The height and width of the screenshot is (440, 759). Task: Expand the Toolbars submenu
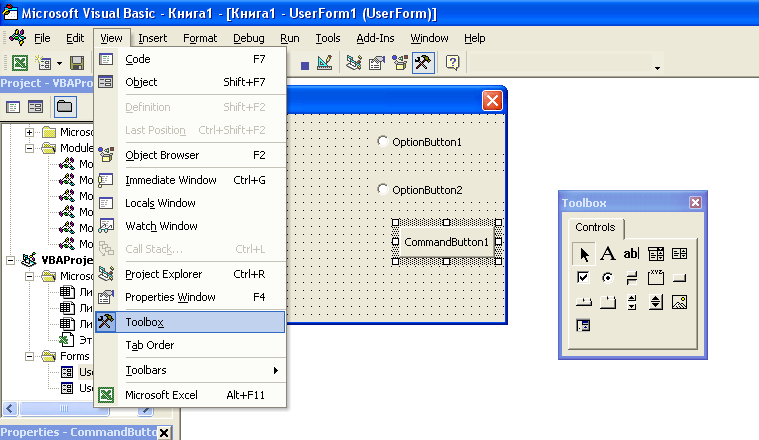[x=191, y=370]
